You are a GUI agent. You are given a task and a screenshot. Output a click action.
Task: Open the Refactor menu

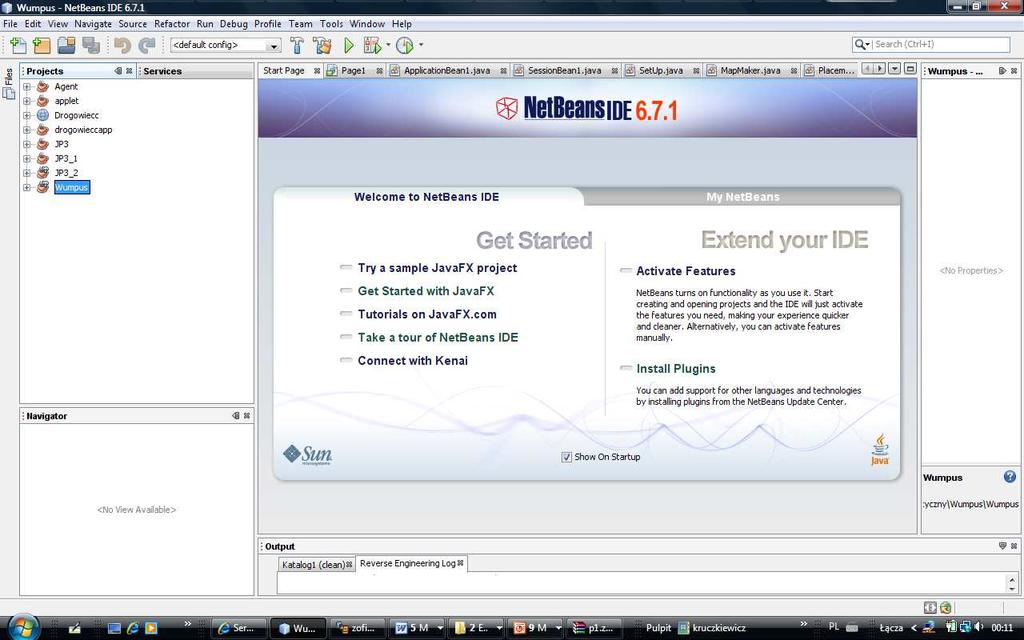[172, 24]
